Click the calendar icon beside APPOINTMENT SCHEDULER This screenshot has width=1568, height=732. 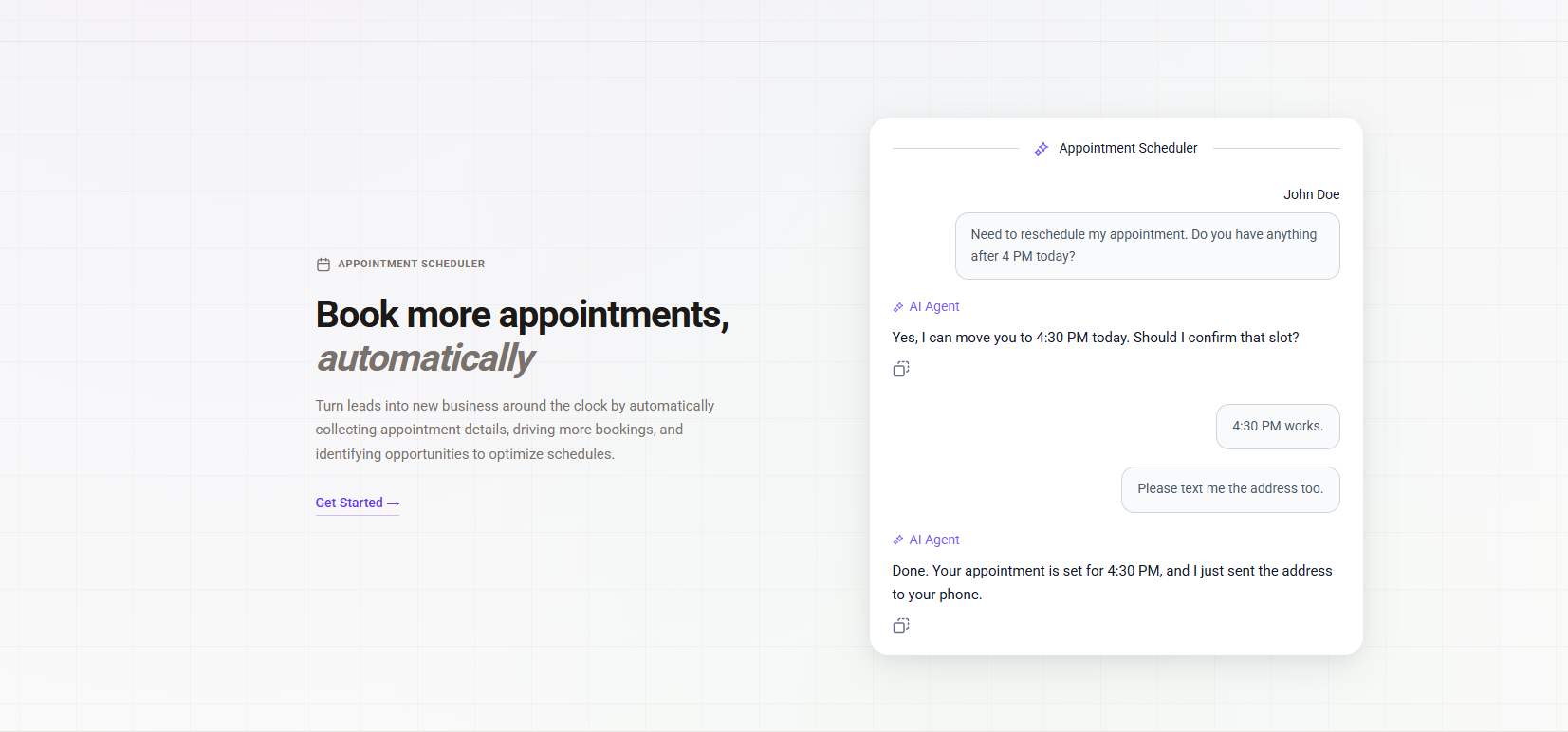[323, 265]
